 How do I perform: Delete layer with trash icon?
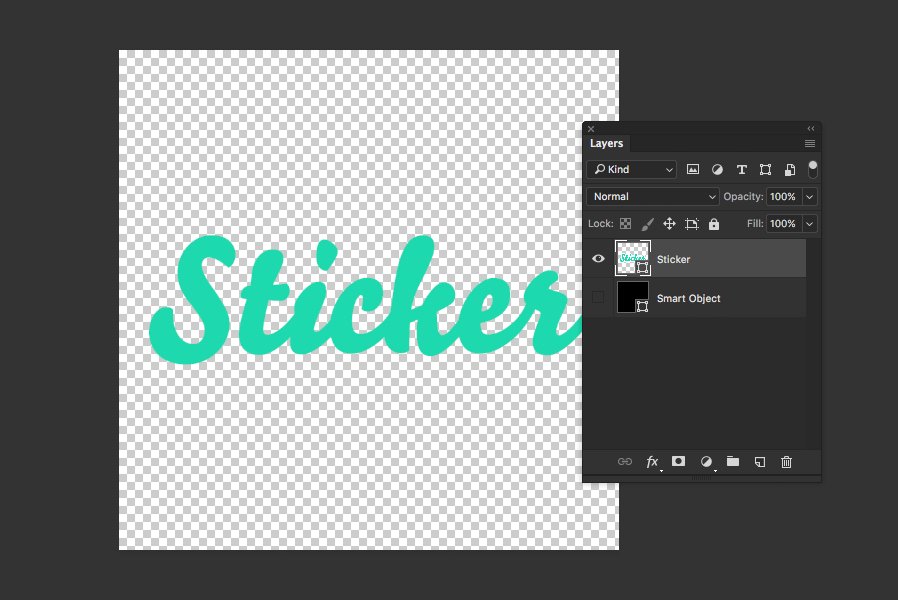tap(786, 461)
